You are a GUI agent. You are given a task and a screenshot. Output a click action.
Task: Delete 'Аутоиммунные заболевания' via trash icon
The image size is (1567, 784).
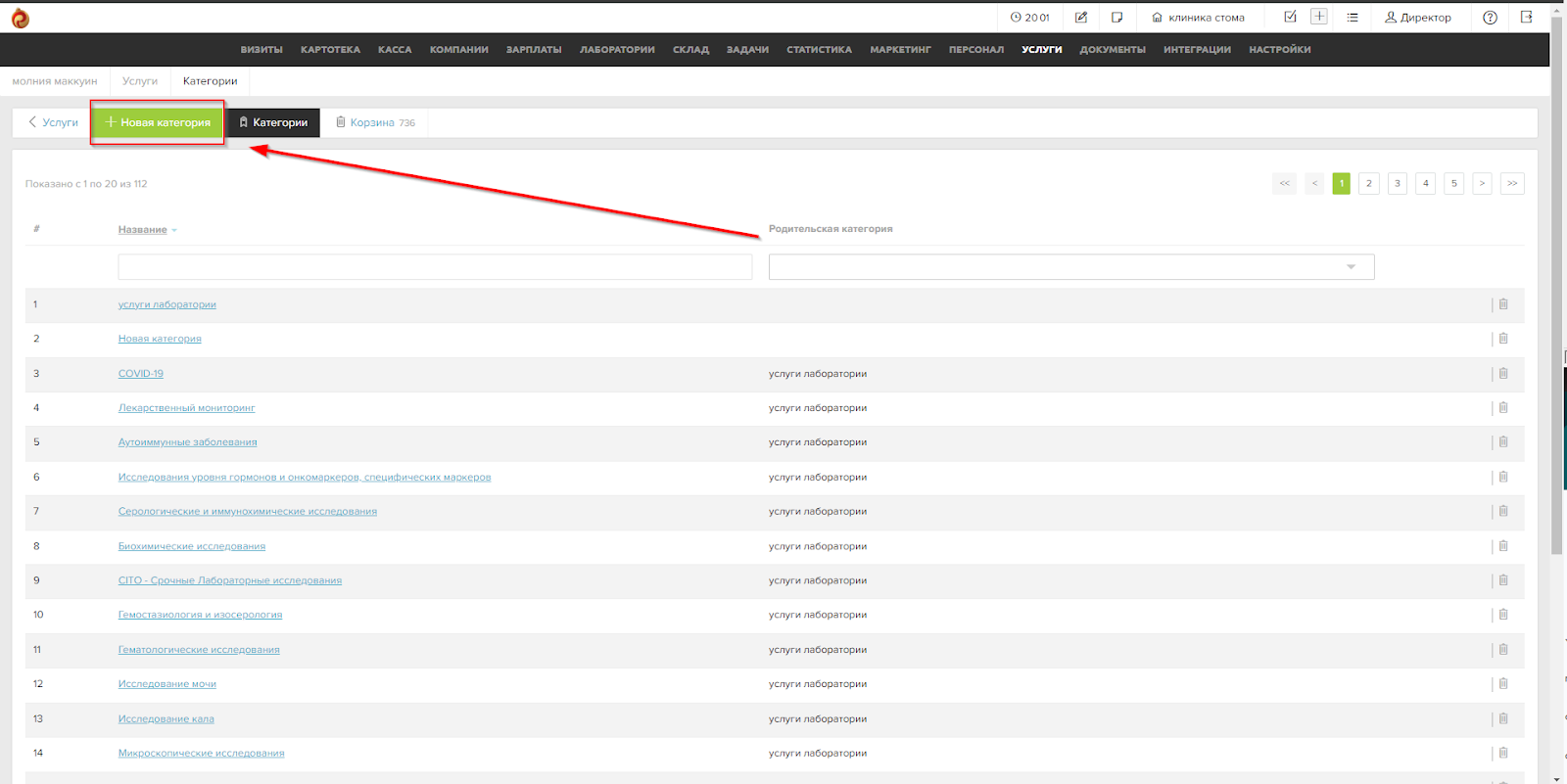point(1503,442)
